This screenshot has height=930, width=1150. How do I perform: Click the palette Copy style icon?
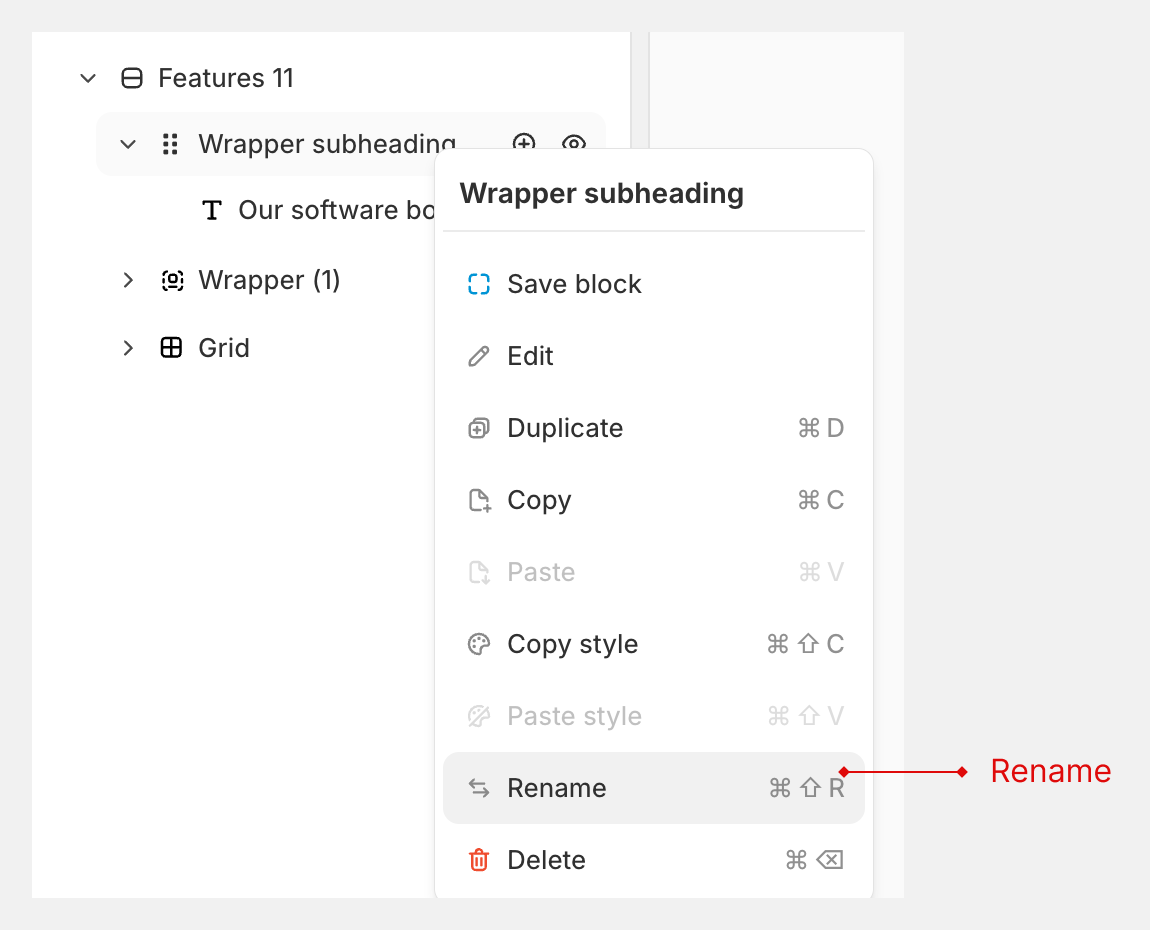click(x=479, y=644)
